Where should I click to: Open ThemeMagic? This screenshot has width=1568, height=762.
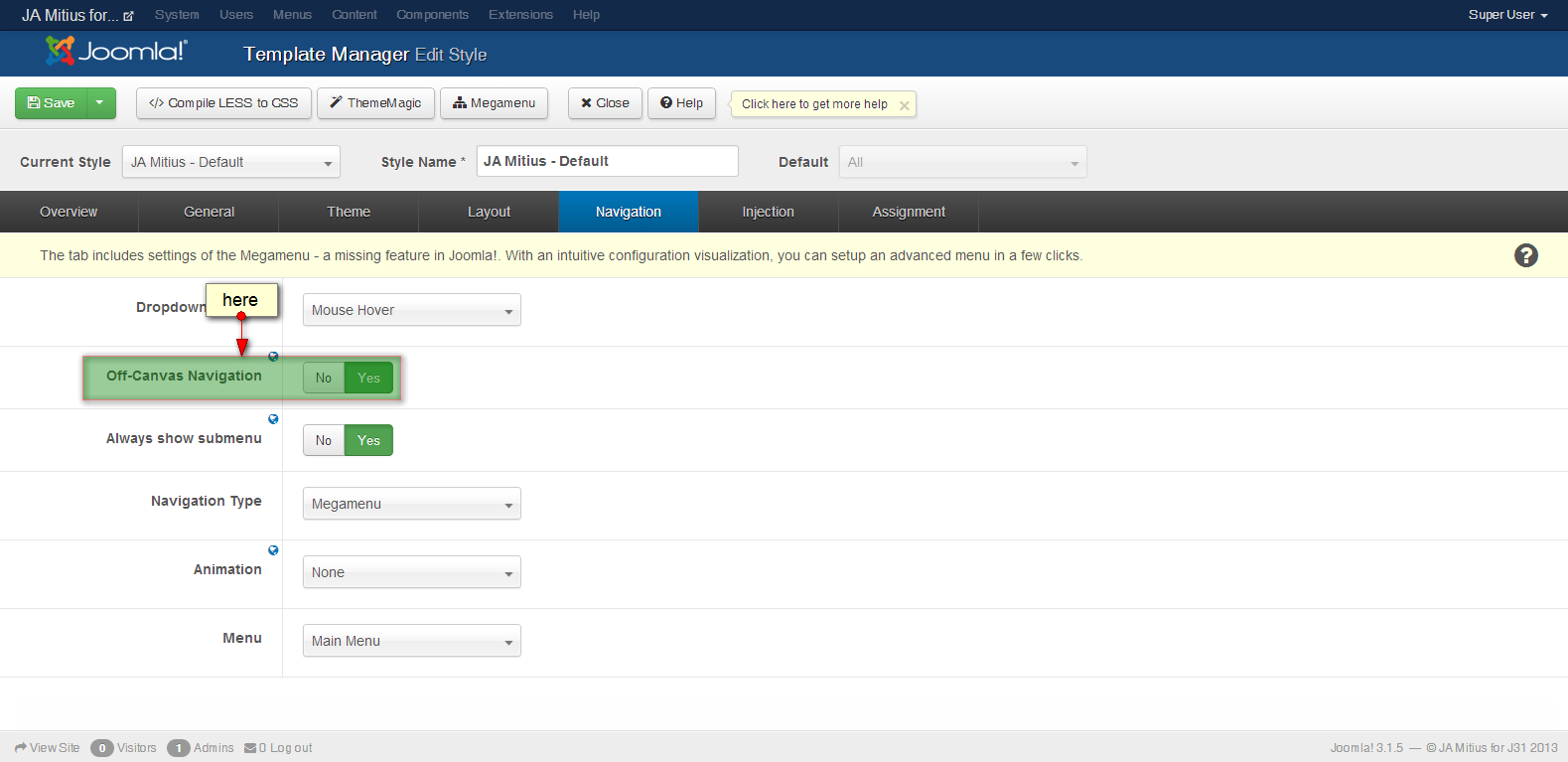click(x=375, y=103)
